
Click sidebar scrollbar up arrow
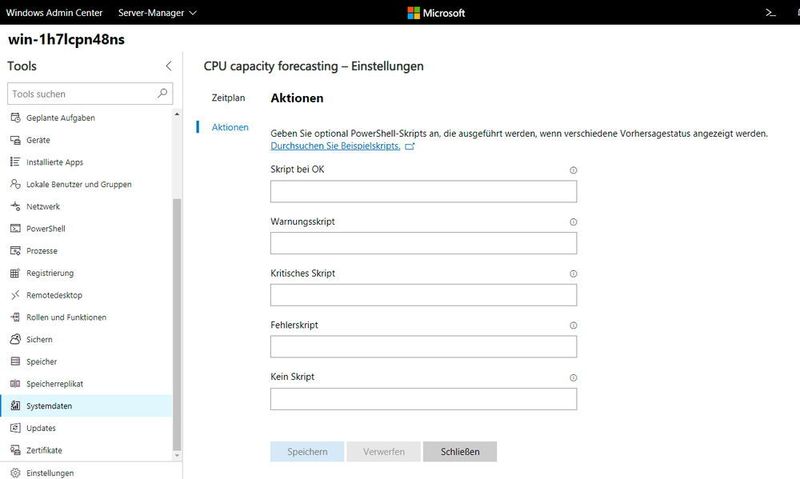177,114
